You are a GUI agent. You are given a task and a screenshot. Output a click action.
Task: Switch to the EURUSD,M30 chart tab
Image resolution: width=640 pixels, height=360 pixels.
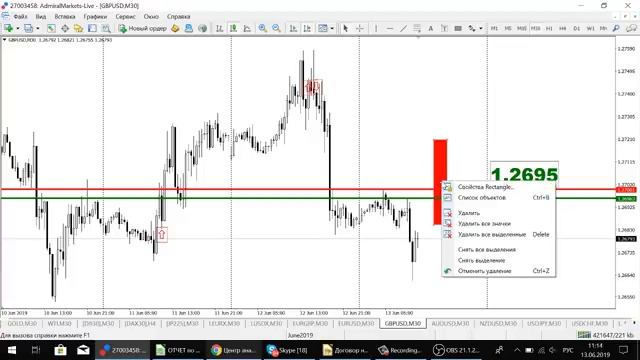(x=356, y=323)
